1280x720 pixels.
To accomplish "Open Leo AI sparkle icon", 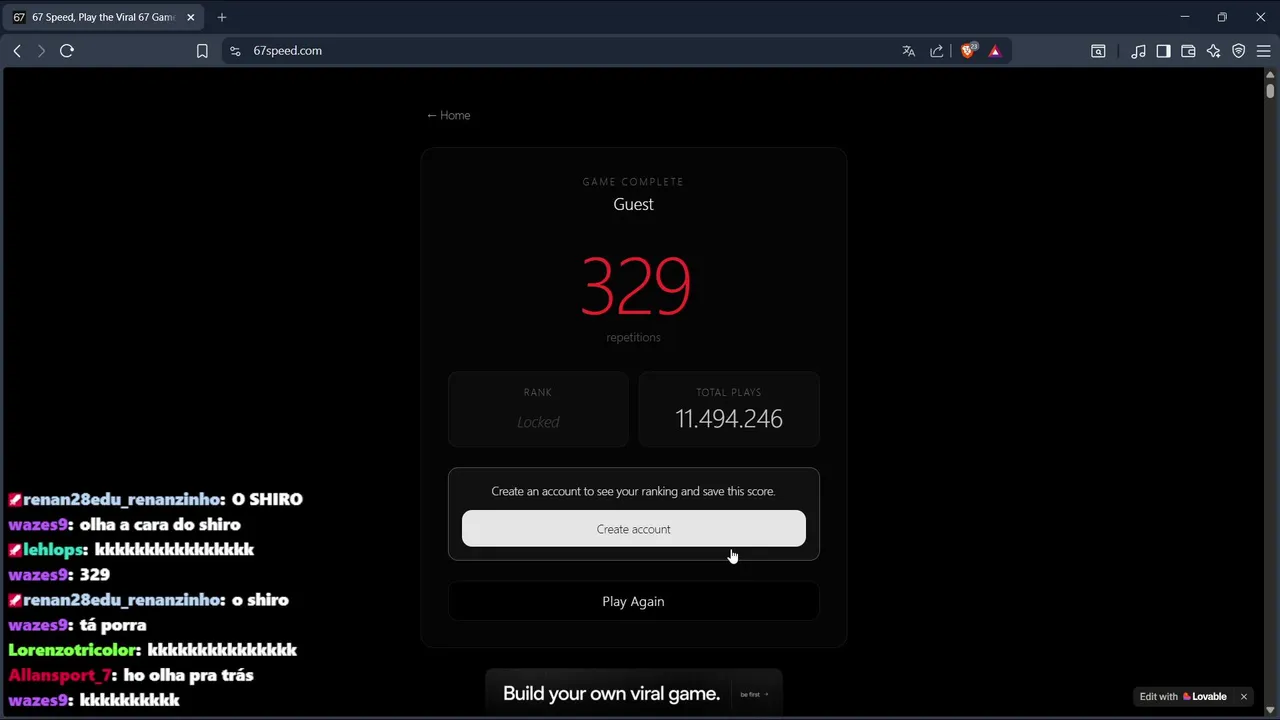I will click(1213, 51).
